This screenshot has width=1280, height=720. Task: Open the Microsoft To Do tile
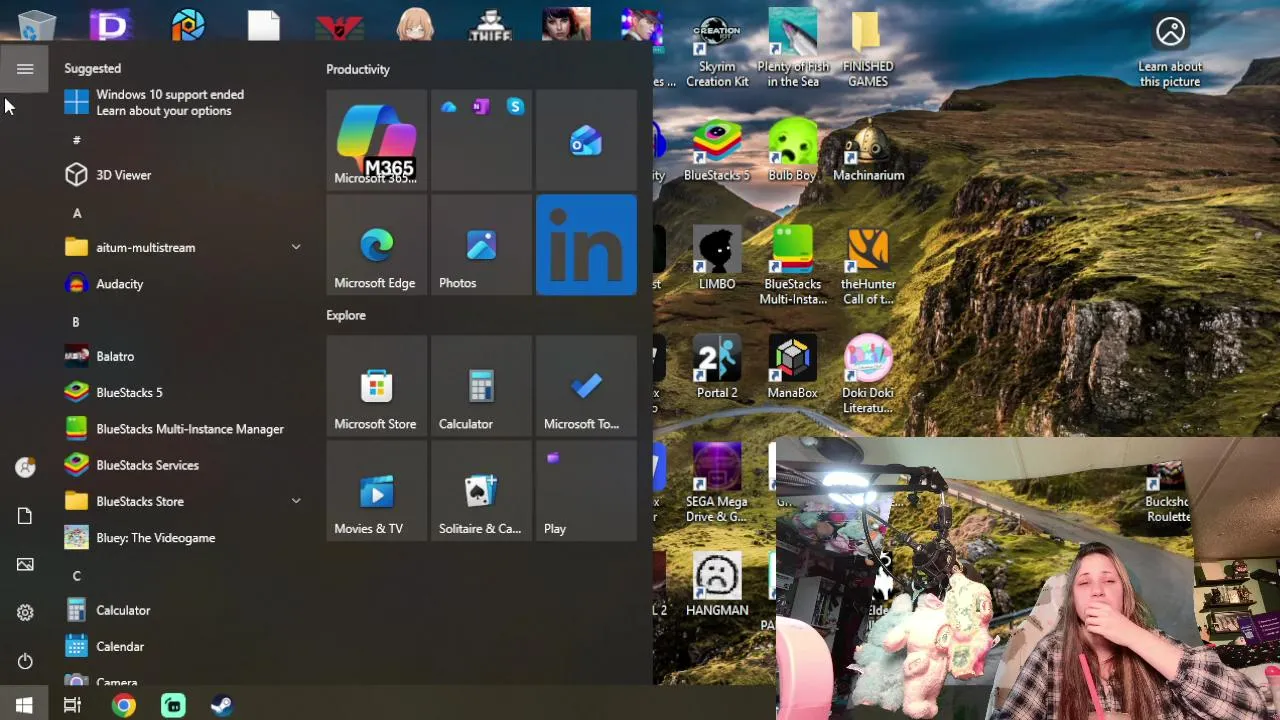[x=586, y=386]
